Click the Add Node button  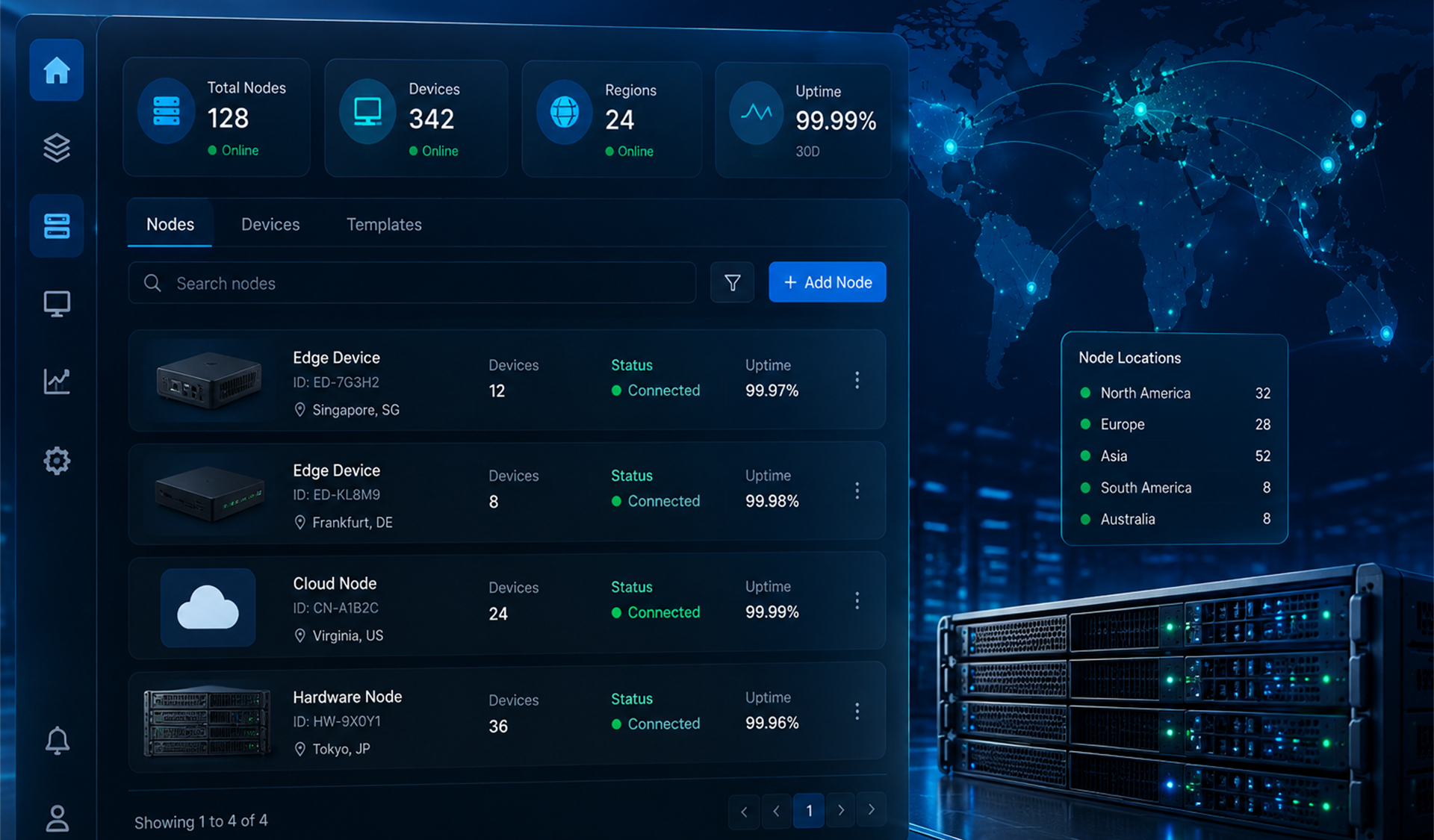pyautogui.click(x=828, y=282)
